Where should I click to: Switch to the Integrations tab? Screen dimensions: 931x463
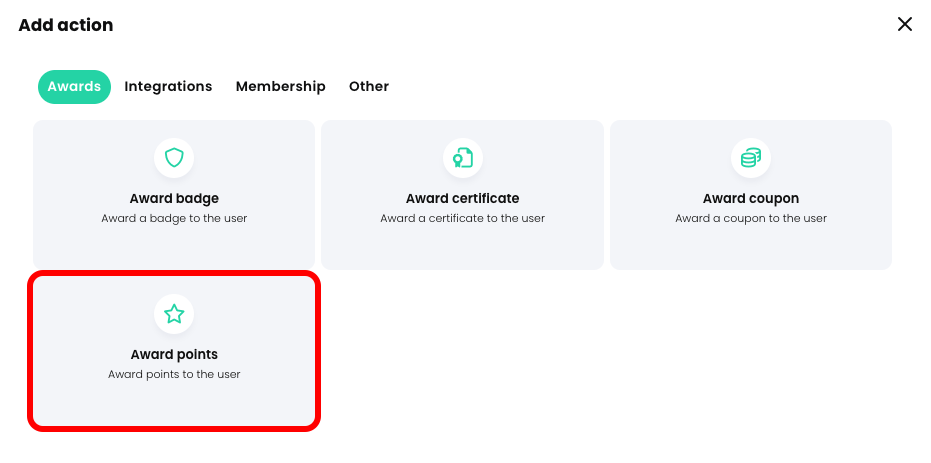[168, 87]
